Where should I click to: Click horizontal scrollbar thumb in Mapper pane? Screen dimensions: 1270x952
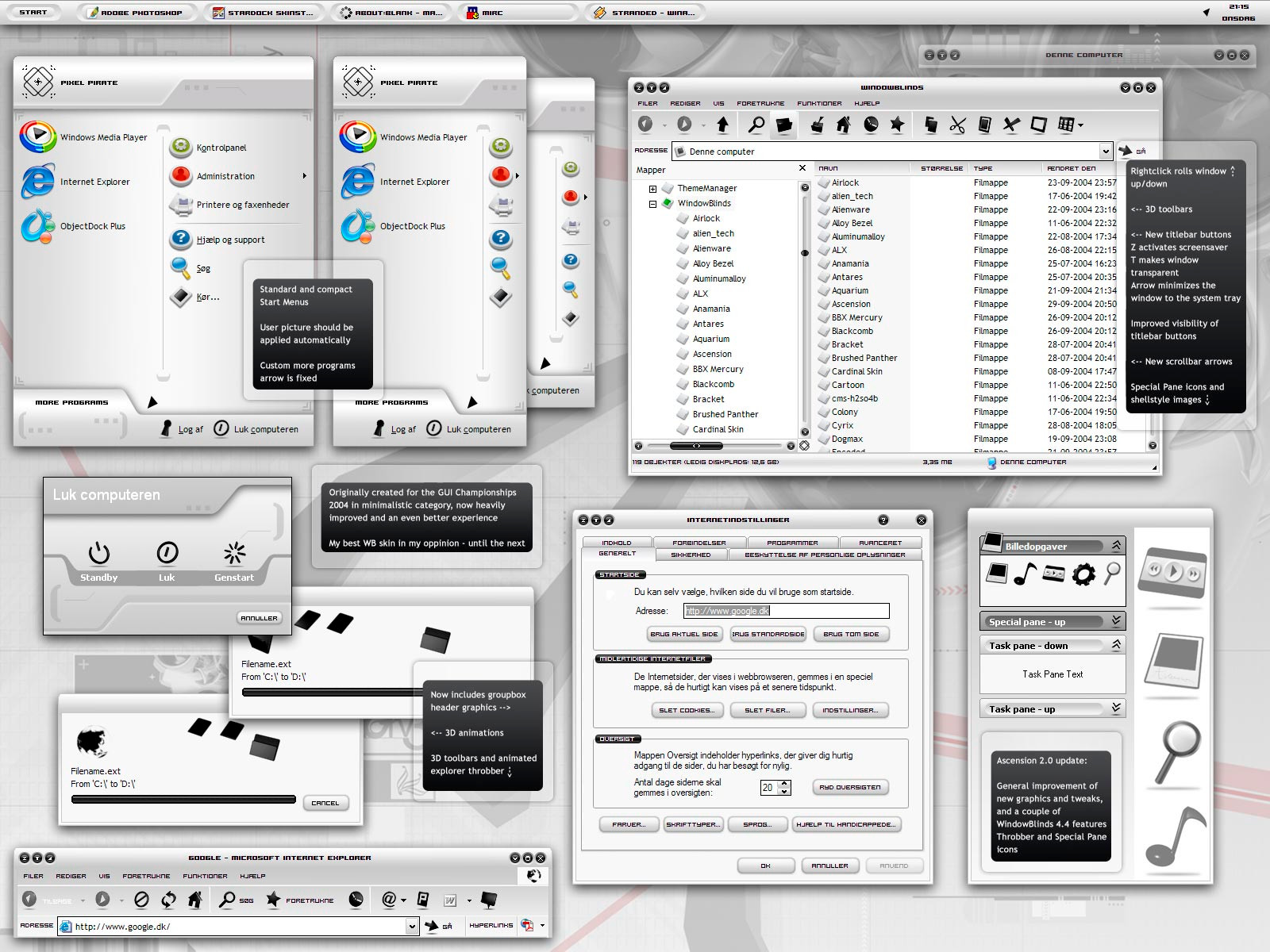click(696, 446)
